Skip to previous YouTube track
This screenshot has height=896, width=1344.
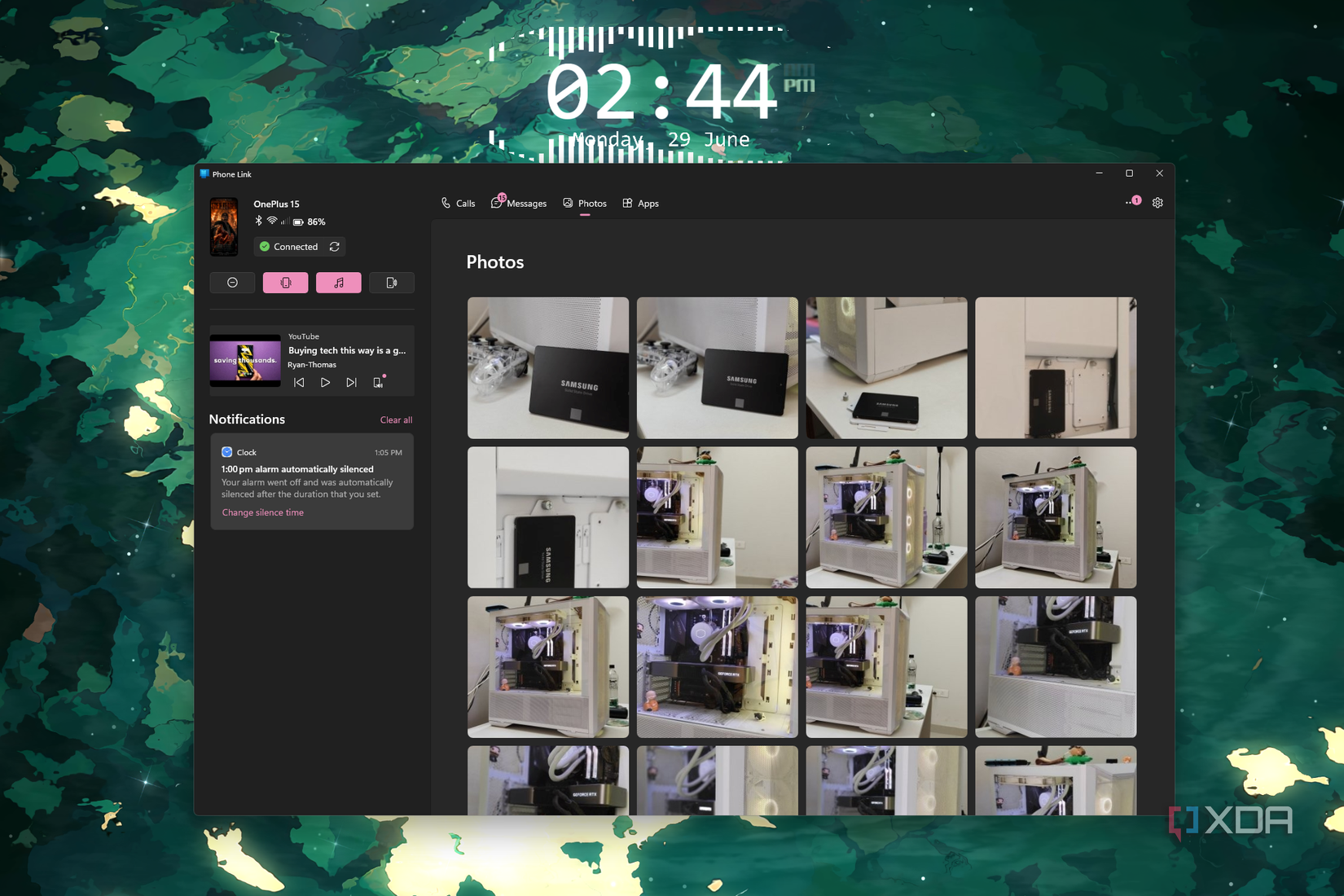299,382
